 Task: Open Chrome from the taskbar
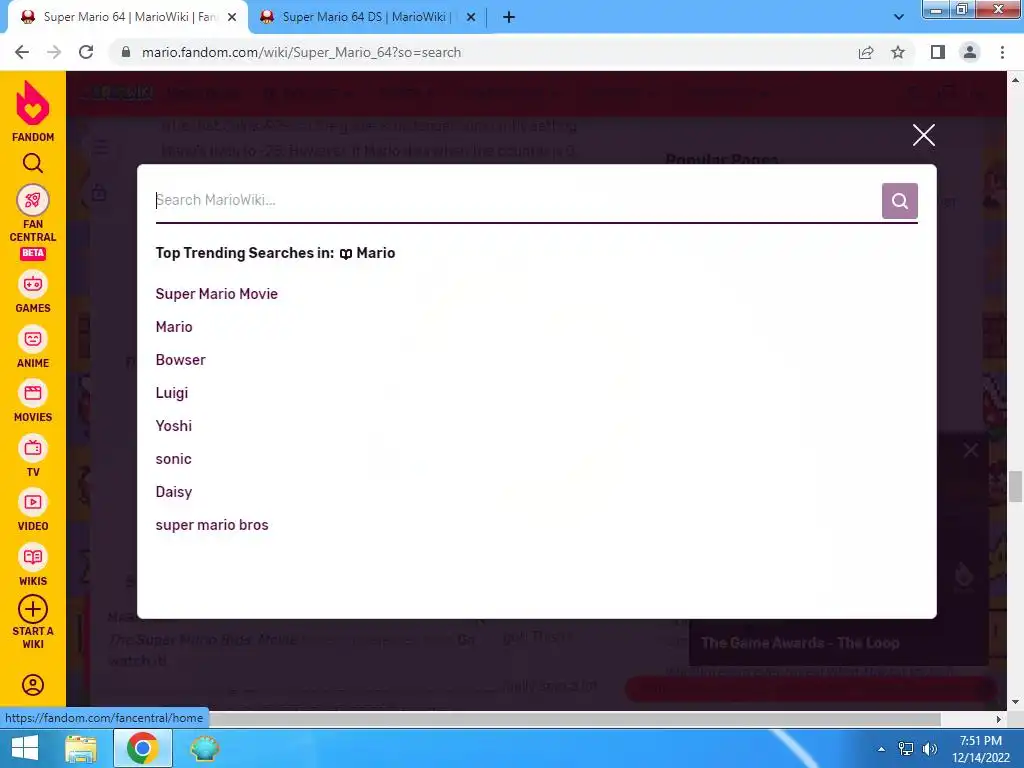(142, 748)
